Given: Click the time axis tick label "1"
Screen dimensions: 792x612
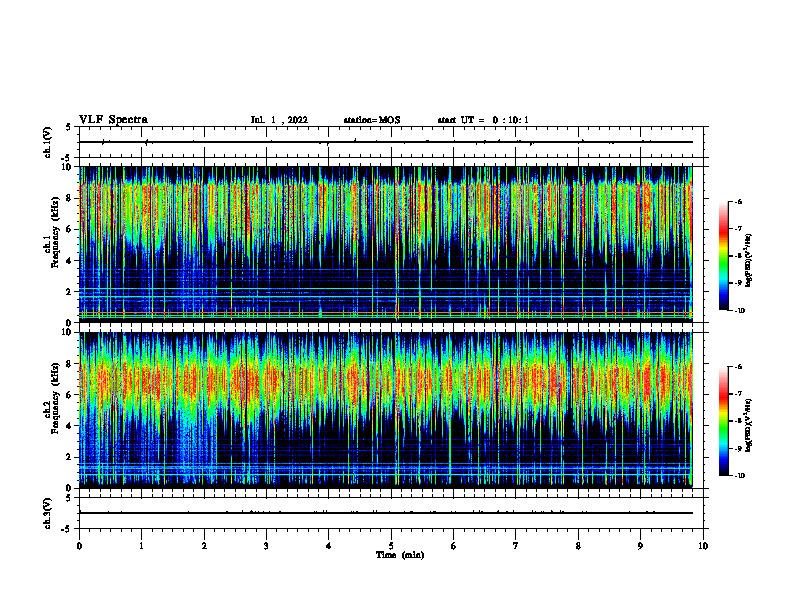Looking at the screenshot, I should (x=141, y=546).
